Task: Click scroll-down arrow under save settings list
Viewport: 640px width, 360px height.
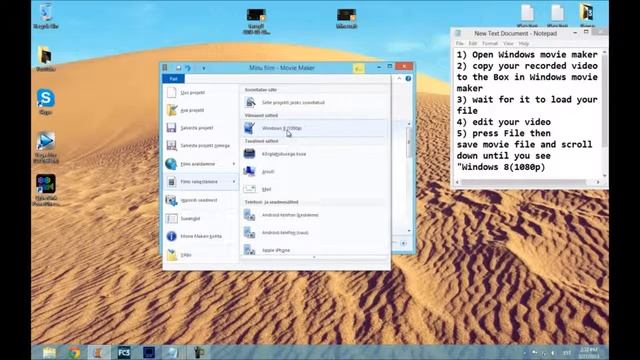Action: click(314, 258)
